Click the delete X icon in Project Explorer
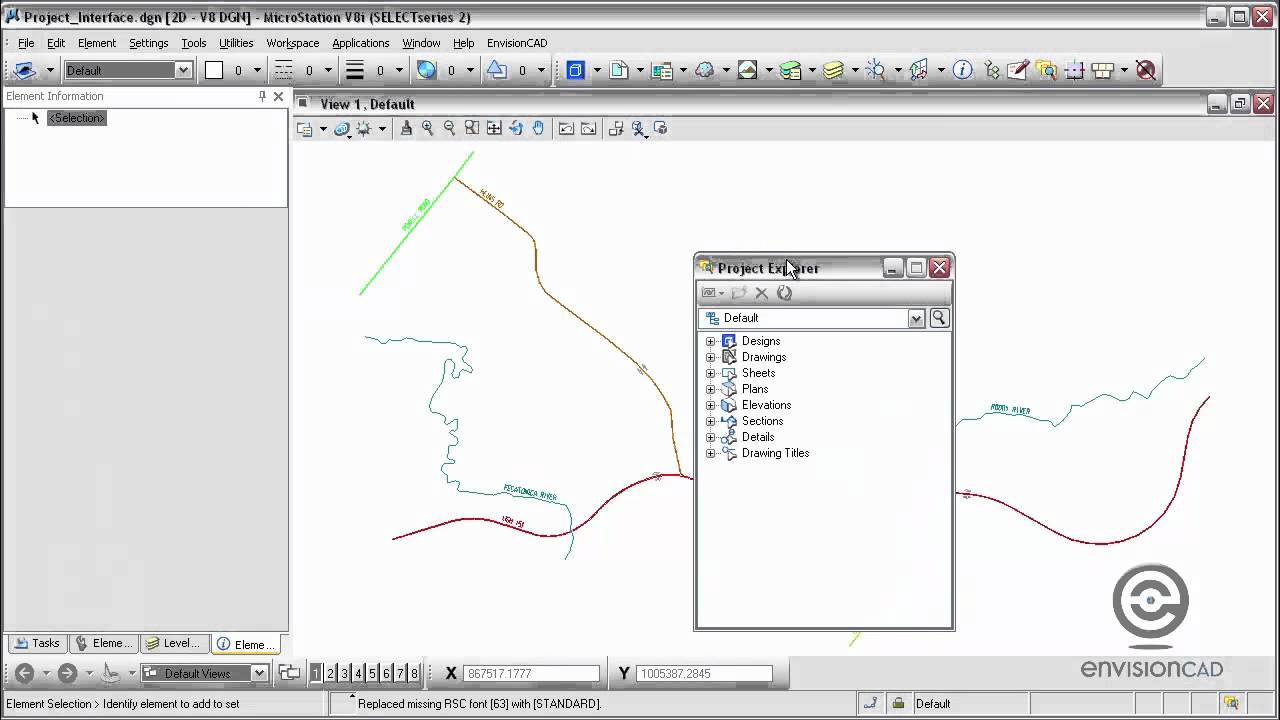Viewport: 1280px width, 720px height. coord(761,293)
